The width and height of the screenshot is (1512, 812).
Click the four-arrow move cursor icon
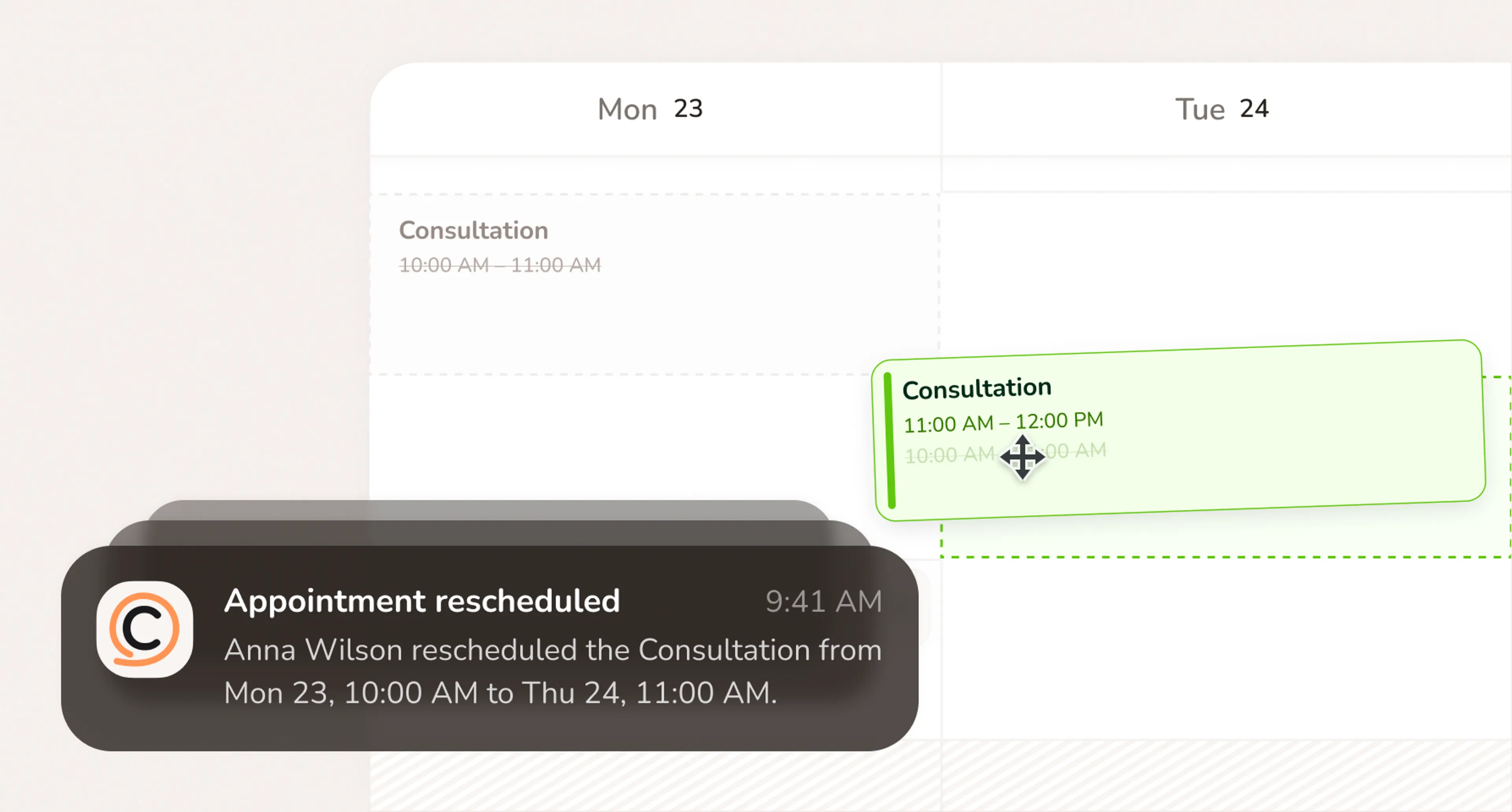[x=1023, y=457]
